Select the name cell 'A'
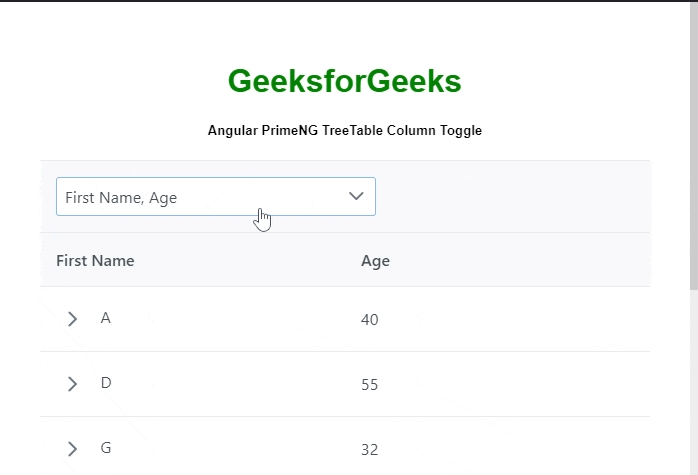This screenshot has width=698, height=475. (106, 318)
